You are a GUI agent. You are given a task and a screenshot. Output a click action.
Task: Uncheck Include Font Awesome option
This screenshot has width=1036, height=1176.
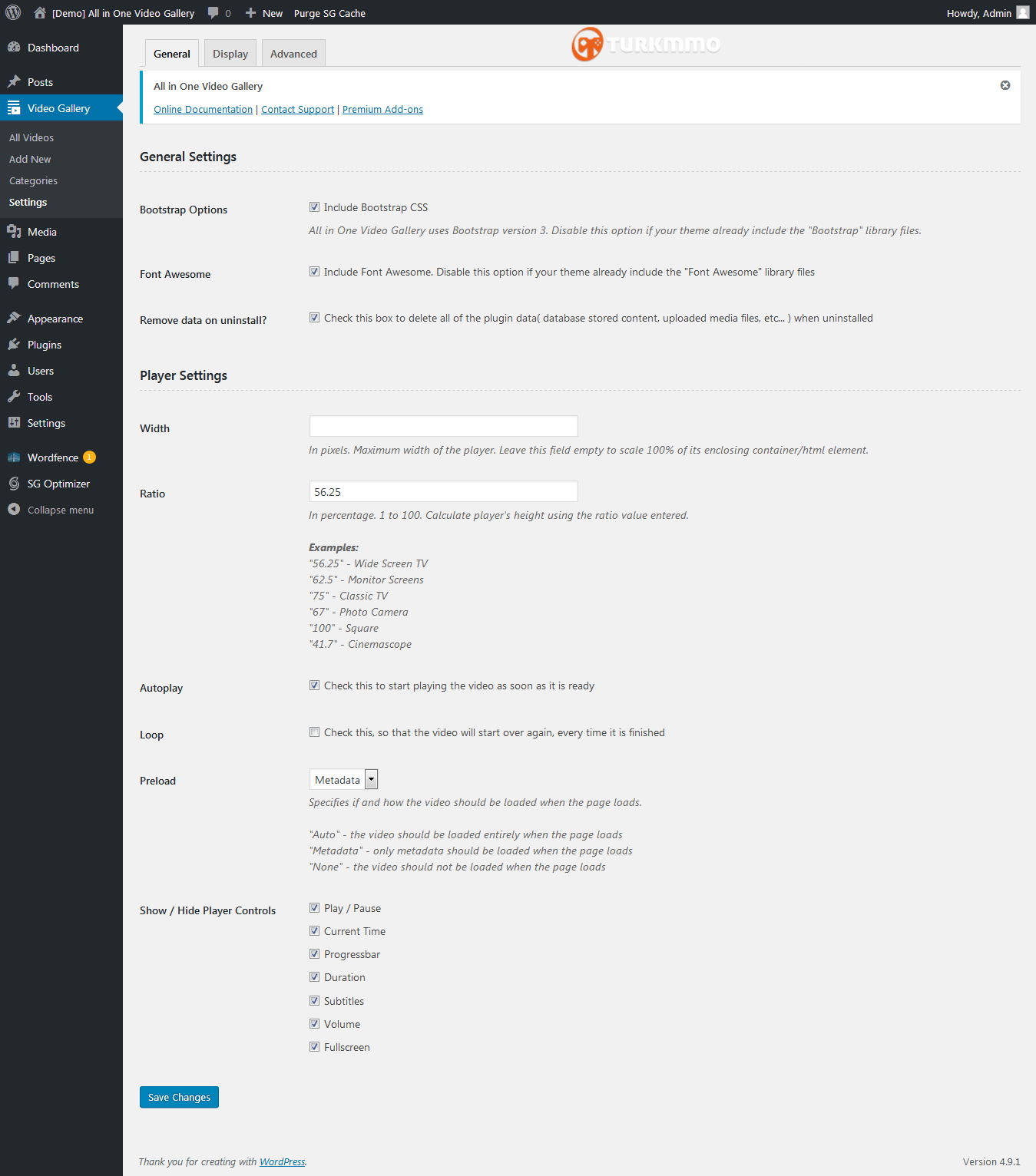[x=314, y=271]
